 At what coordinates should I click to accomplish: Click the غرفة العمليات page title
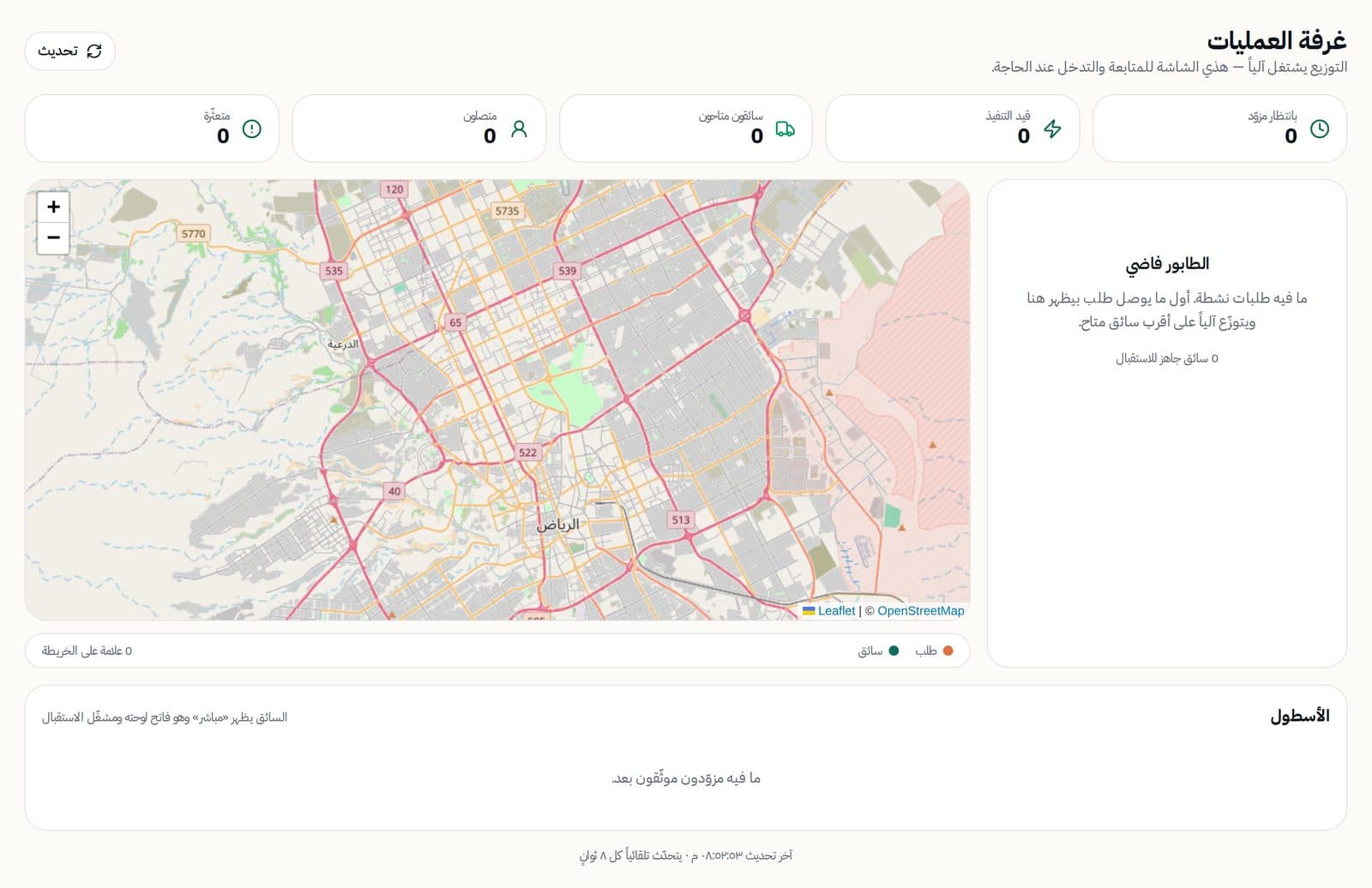(x=1277, y=40)
